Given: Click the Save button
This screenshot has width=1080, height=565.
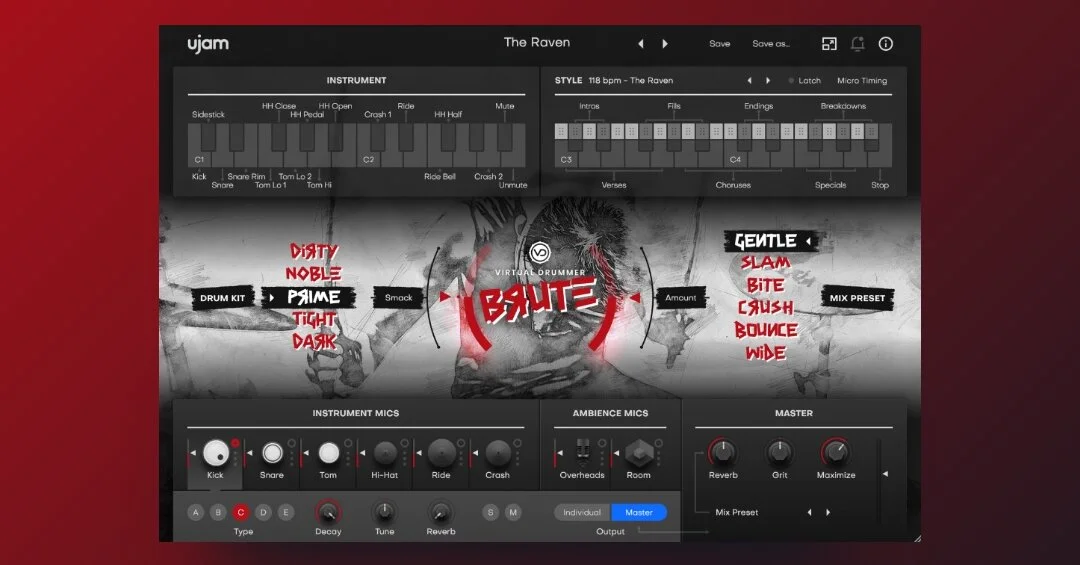Looking at the screenshot, I should point(720,43).
